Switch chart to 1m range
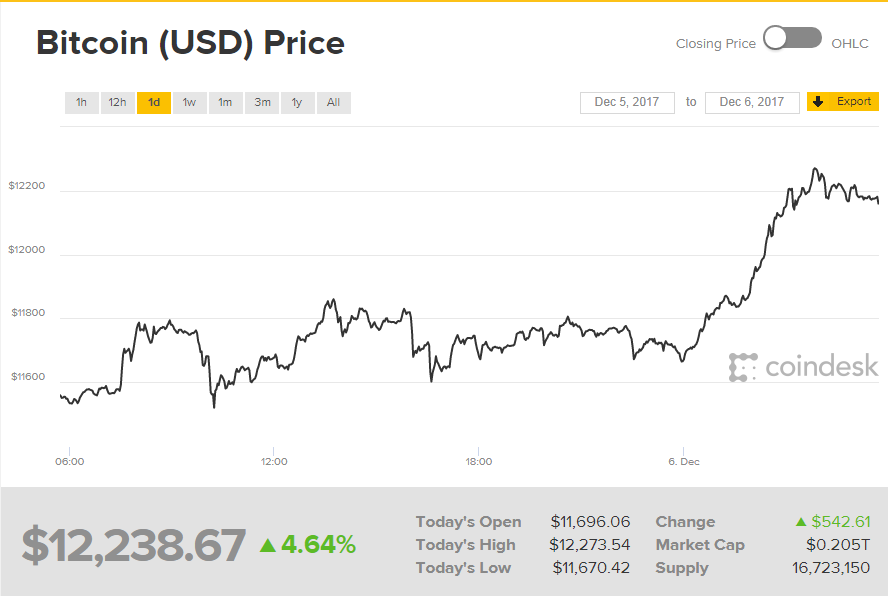The image size is (888, 596). pos(225,102)
